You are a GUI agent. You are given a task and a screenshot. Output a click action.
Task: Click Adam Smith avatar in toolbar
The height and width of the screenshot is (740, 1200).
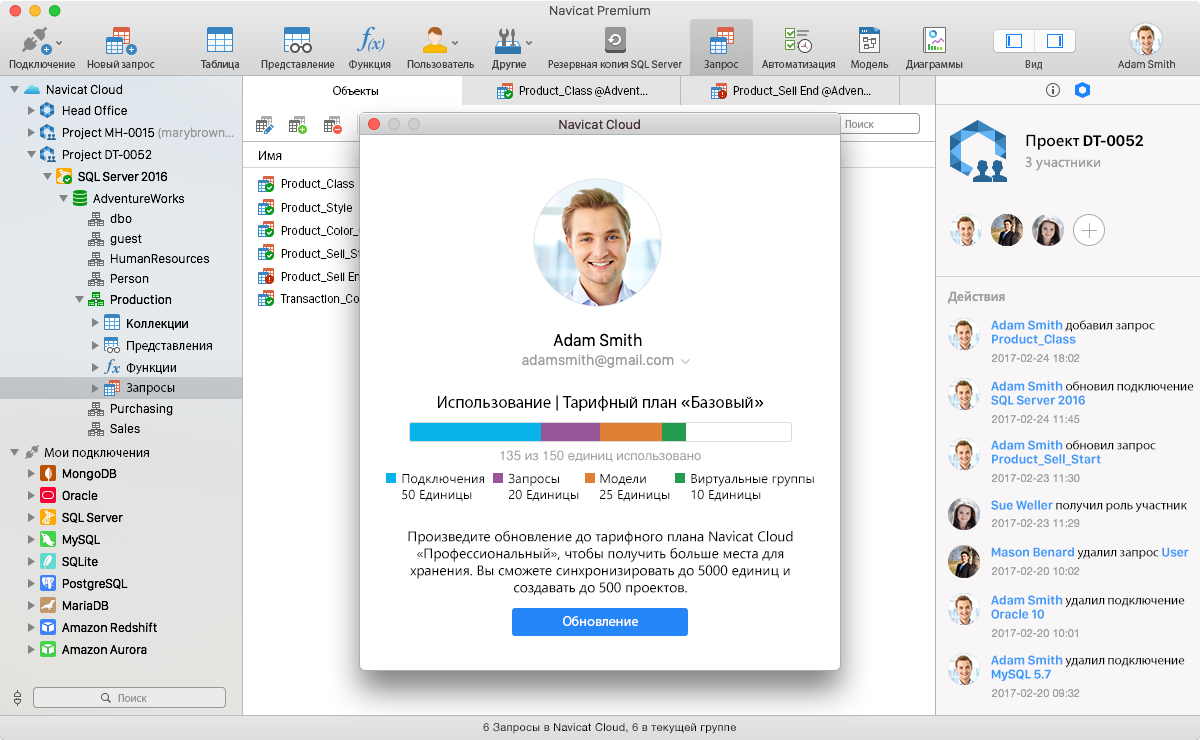1146,39
